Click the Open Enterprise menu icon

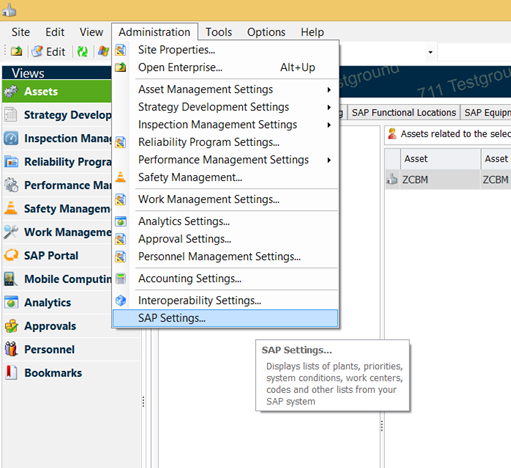(120, 67)
